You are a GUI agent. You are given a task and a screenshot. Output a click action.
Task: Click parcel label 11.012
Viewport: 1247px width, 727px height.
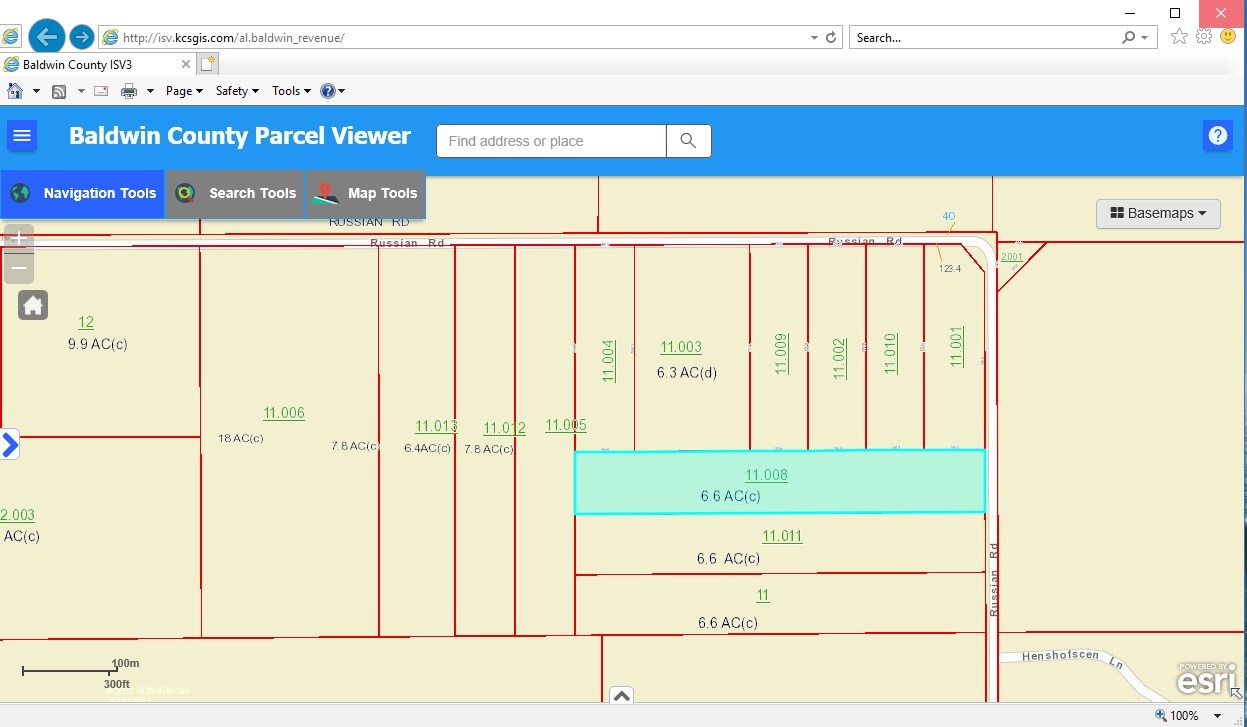504,428
